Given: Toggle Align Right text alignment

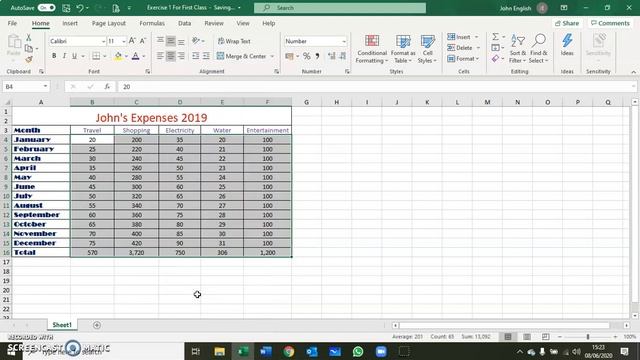Looking at the screenshot, I should coord(181,56).
